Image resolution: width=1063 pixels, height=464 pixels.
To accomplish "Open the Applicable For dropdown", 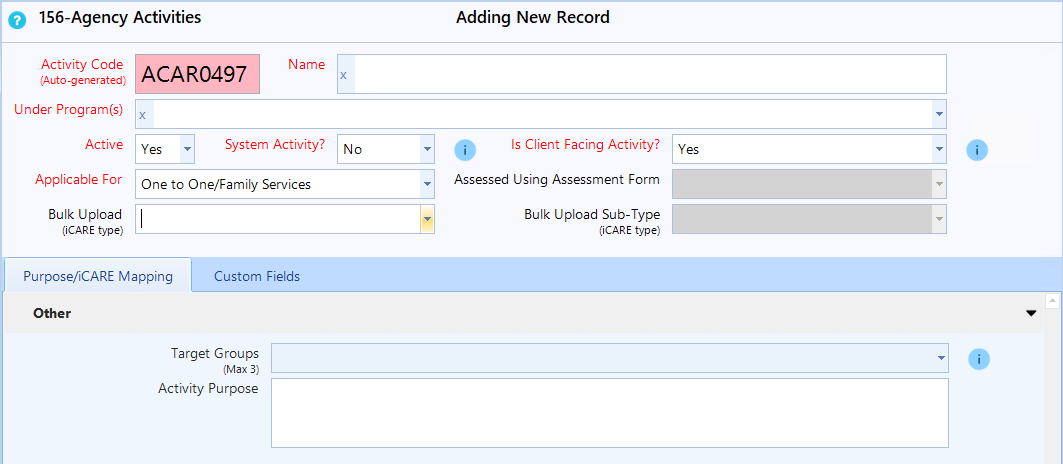I will click(426, 184).
